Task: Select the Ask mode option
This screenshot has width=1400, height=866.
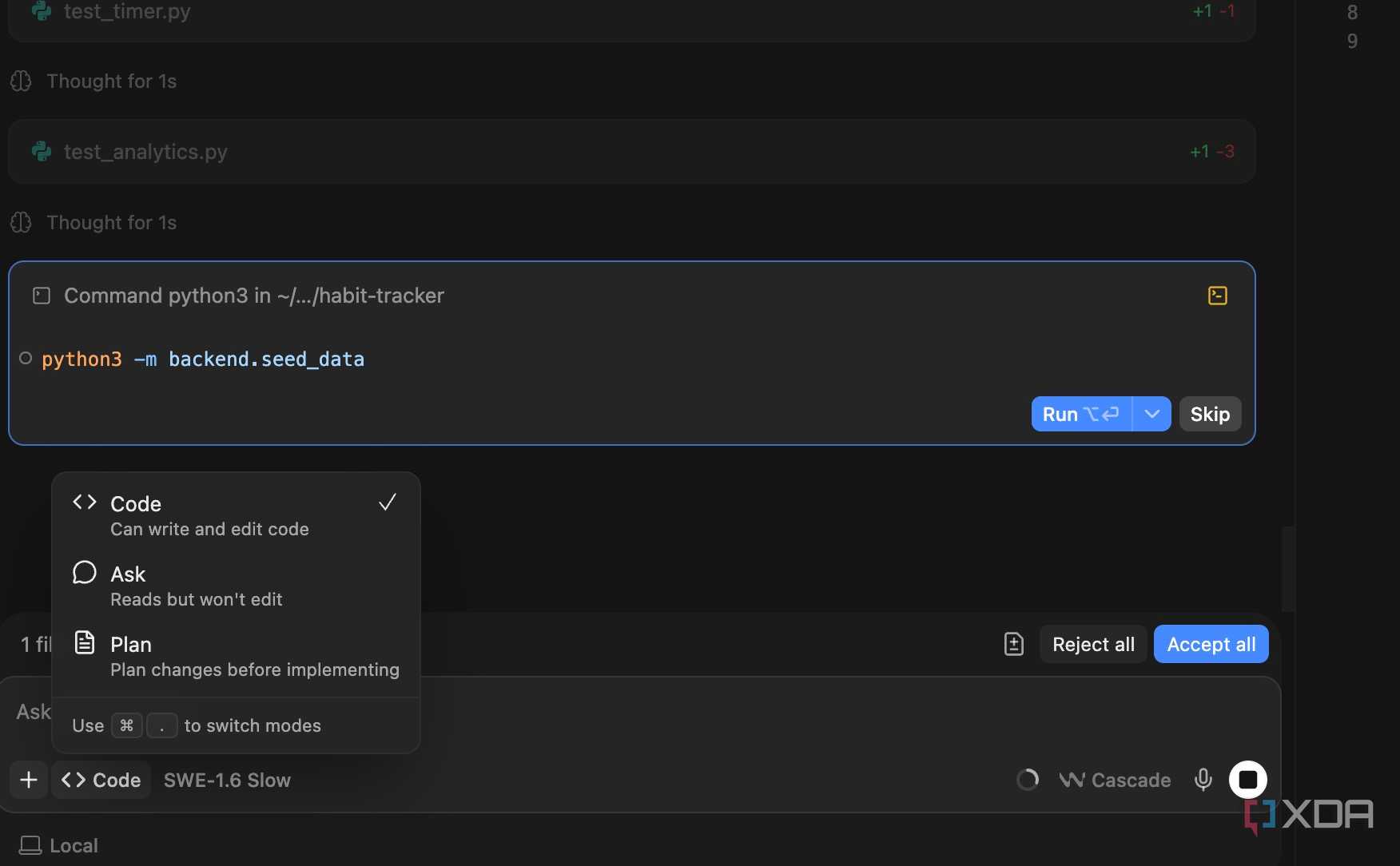Action: [235, 586]
